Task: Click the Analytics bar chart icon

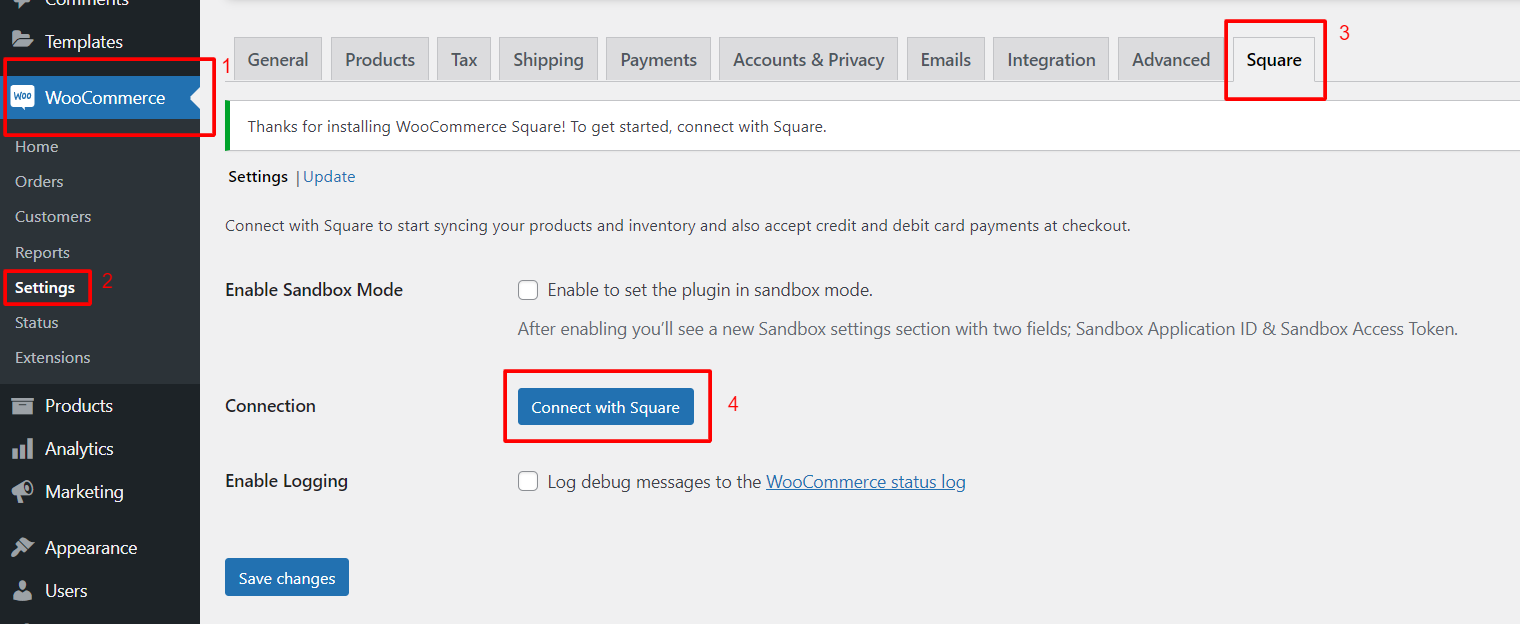Action: pyautogui.click(x=22, y=449)
